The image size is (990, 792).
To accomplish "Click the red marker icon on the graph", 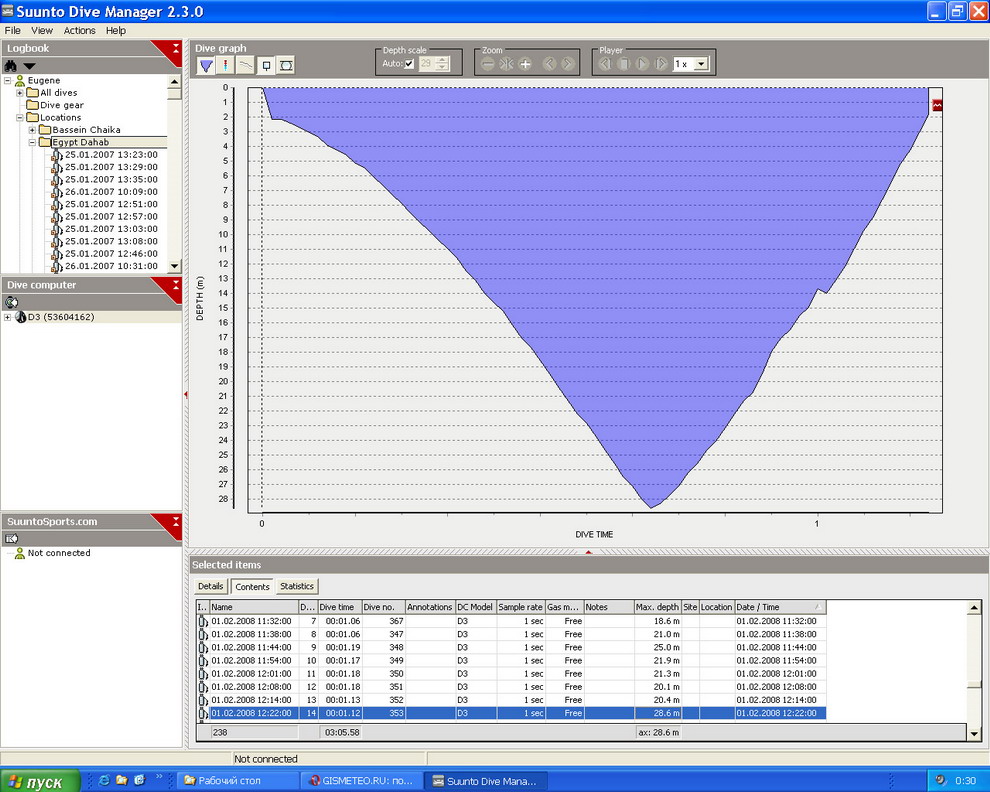I will [x=937, y=105].
